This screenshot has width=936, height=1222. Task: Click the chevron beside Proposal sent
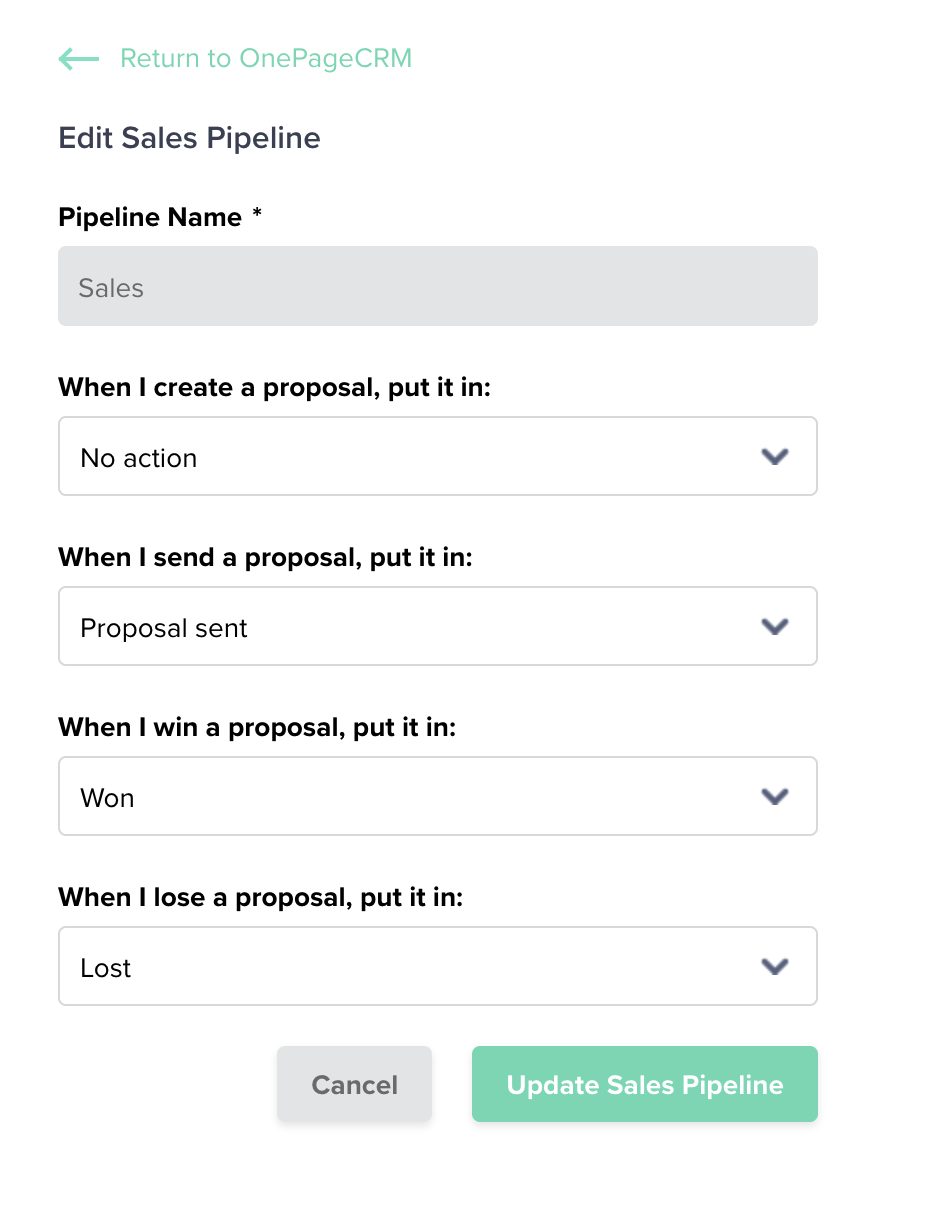coord(773,626)
